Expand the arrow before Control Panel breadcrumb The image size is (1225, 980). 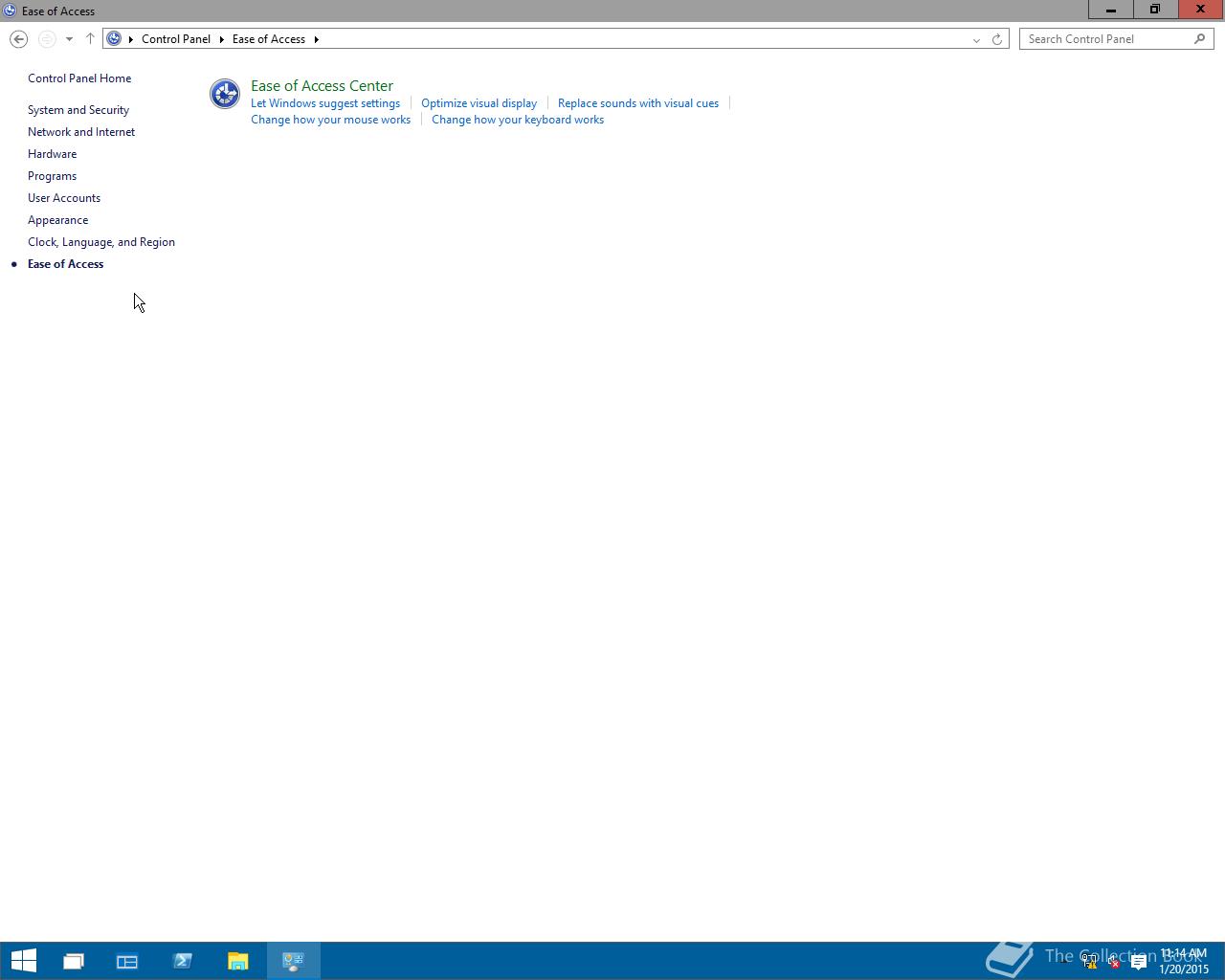pos(131,39)
